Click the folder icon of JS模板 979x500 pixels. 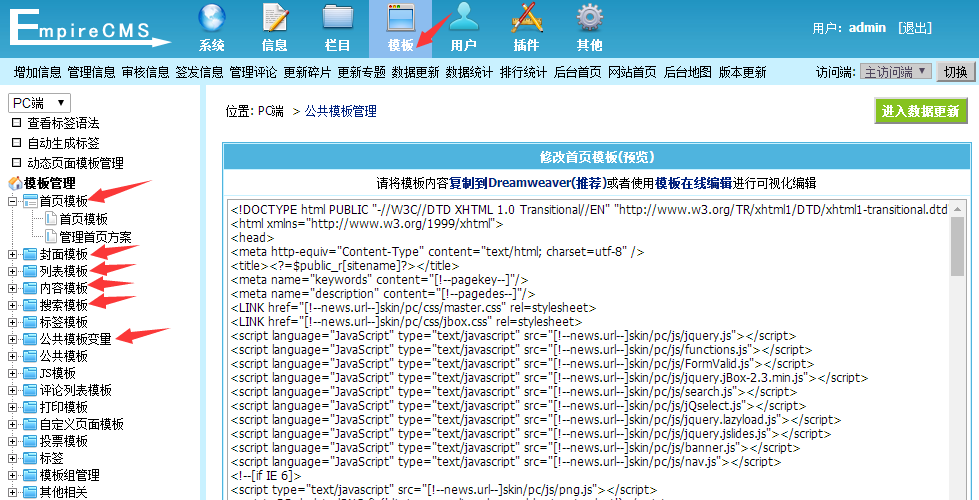pyautogui.click(x=29, y=373)
